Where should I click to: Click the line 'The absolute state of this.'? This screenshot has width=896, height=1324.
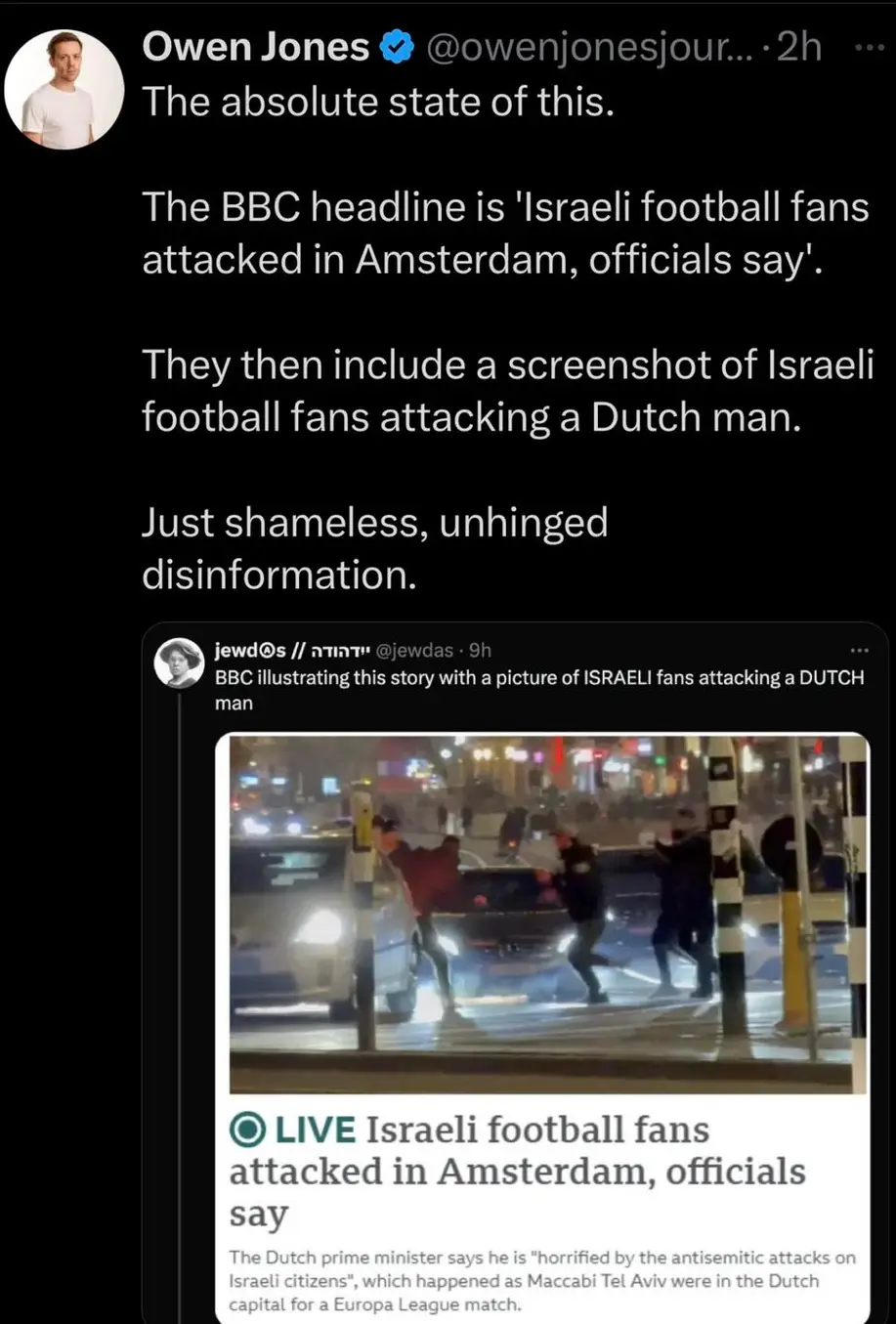[x=379, y=101]
